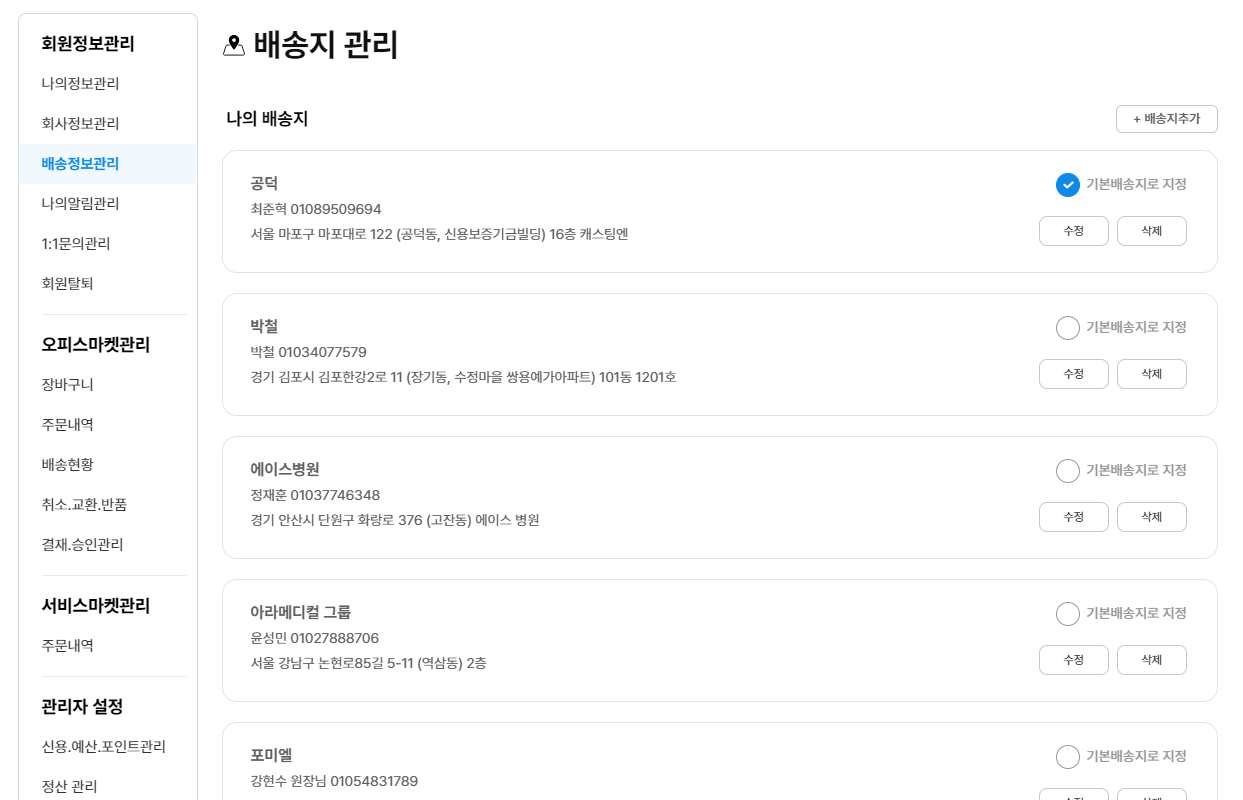
Task: Mark 아라메디컬 그룹 as default delivery address
Action: (x=1067, y=614)
